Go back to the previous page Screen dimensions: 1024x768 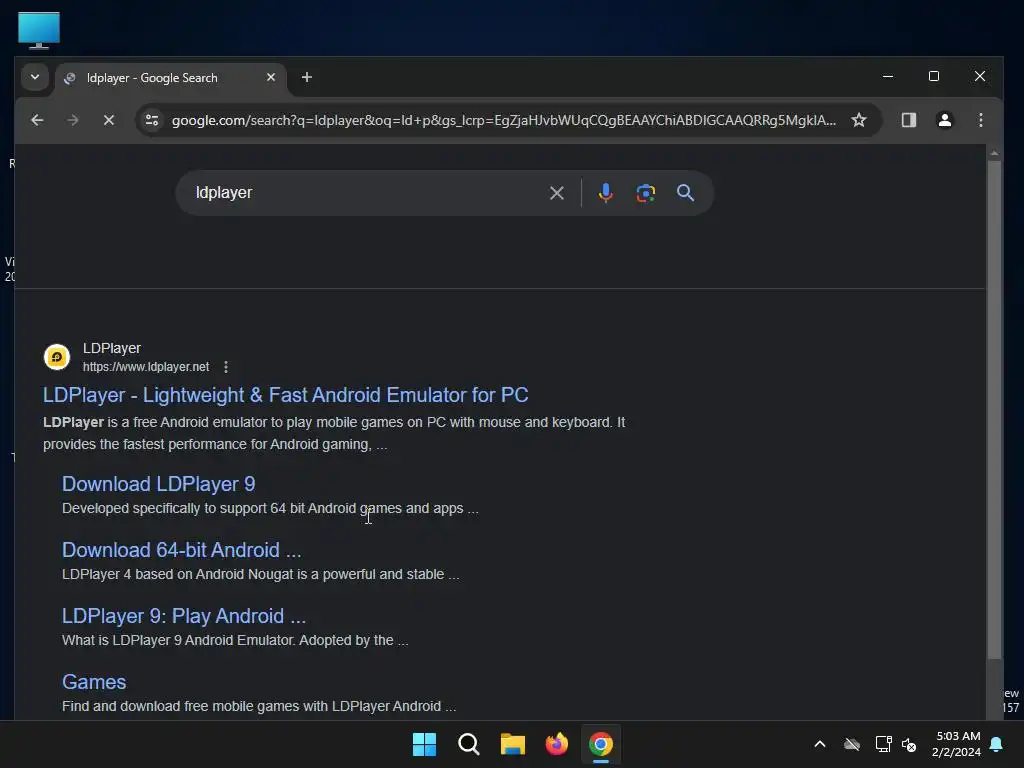point(37,120)
